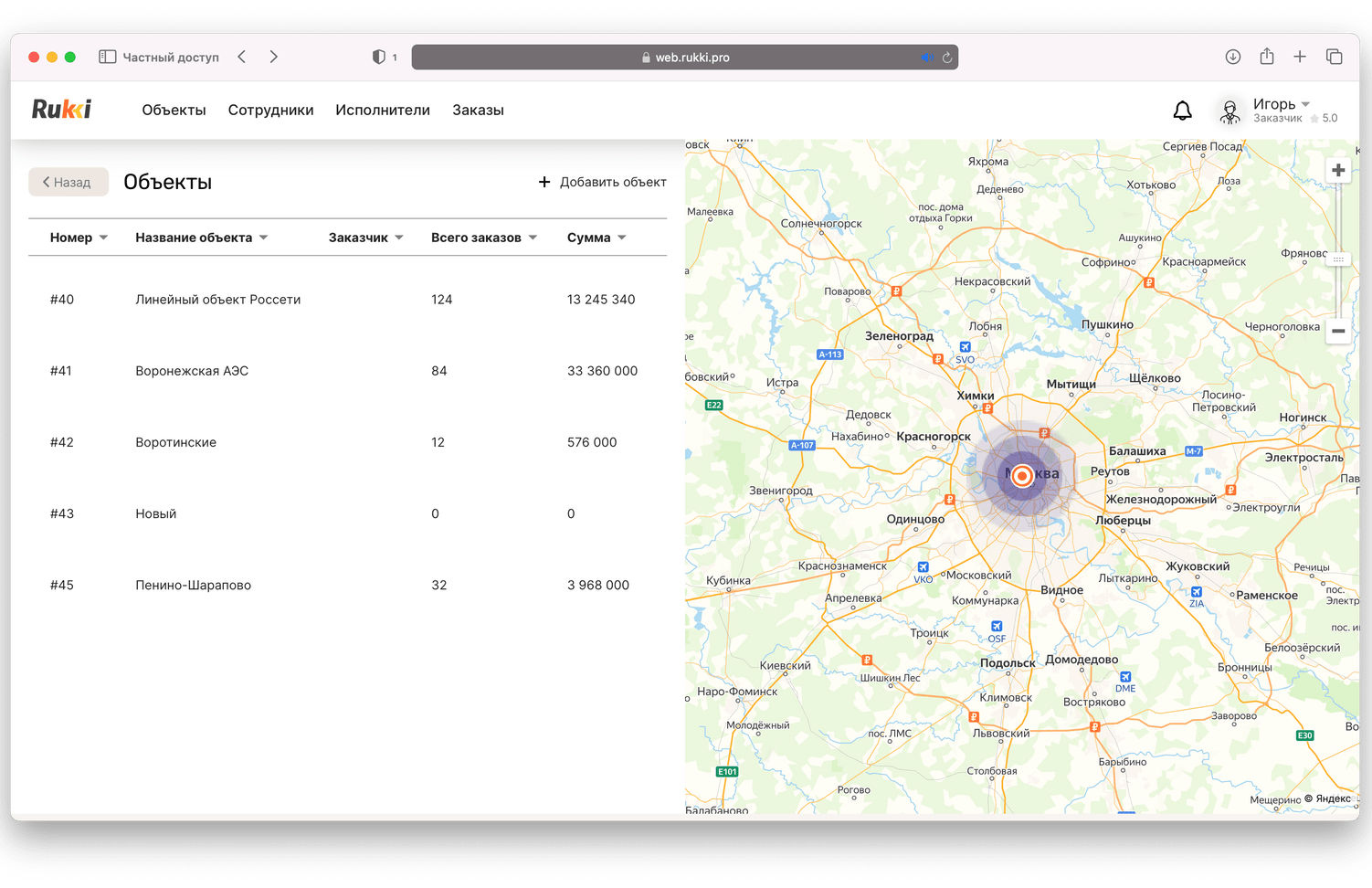Click the Назад back button
Screen dimensions: 1372x888
pos(69,182)
